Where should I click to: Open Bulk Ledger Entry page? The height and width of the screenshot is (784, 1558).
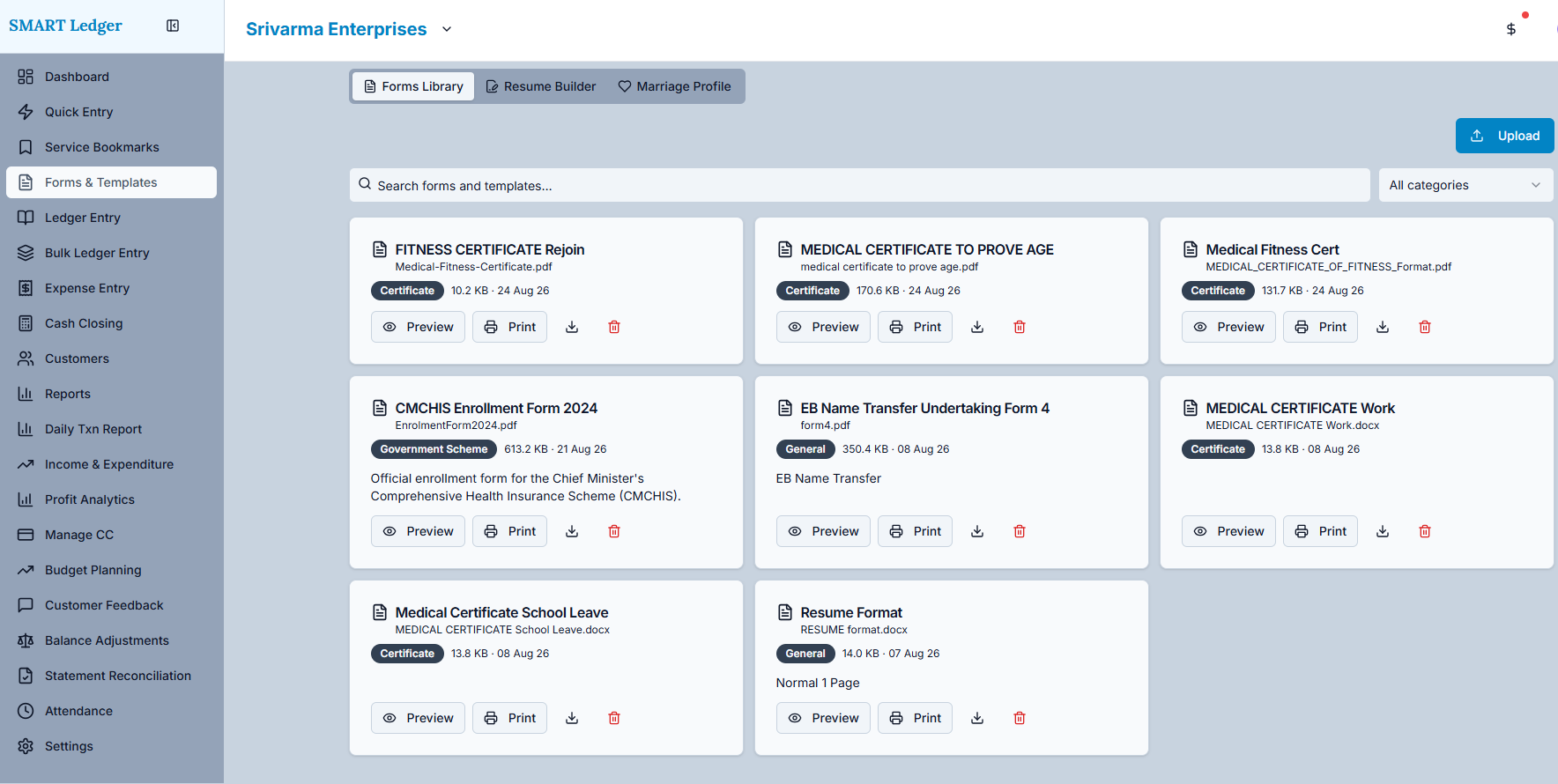111,253
